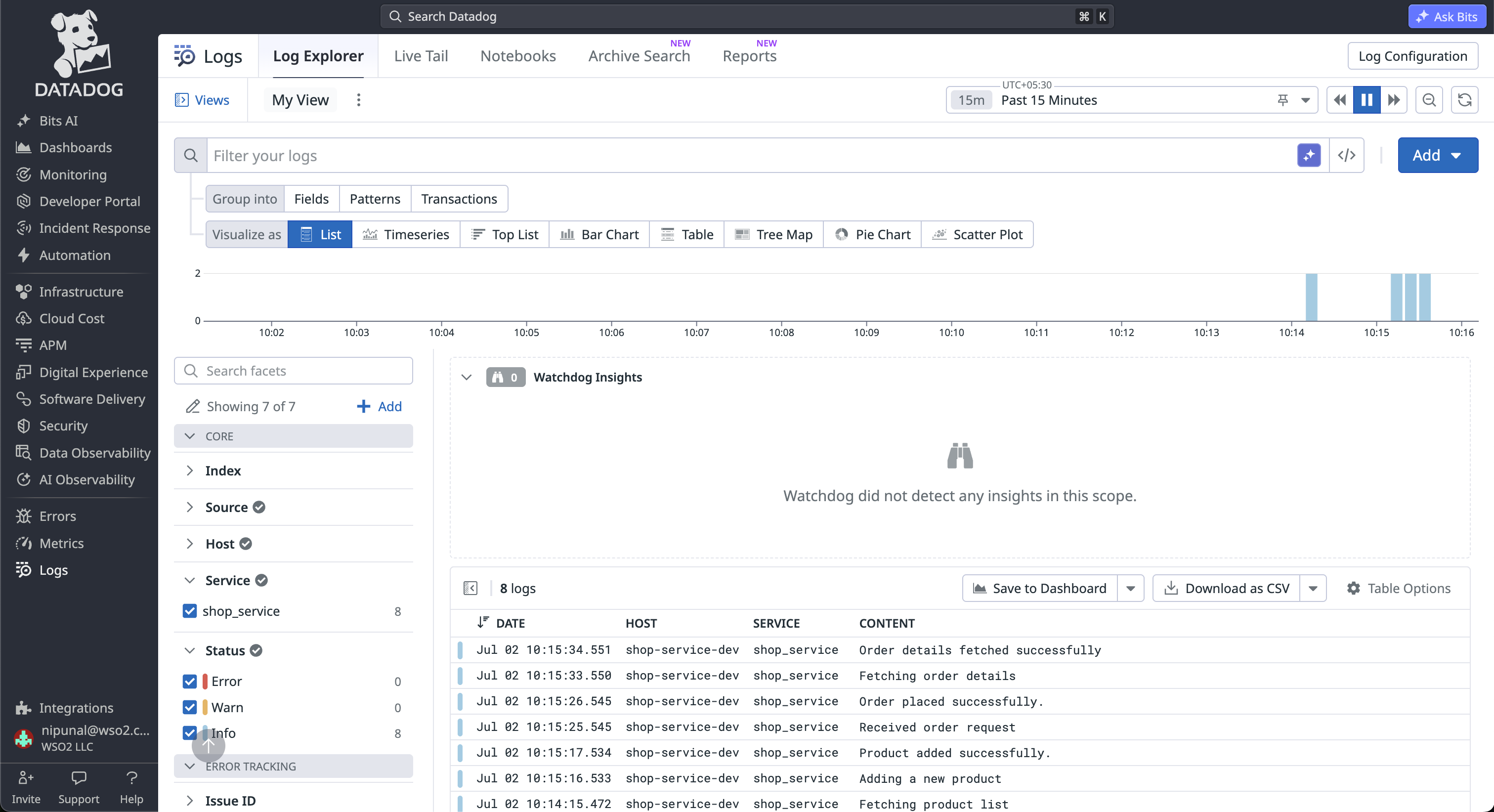Collapse the Service facet
The height and width of the screenshot is (812, 1494).
coord(190,580)
